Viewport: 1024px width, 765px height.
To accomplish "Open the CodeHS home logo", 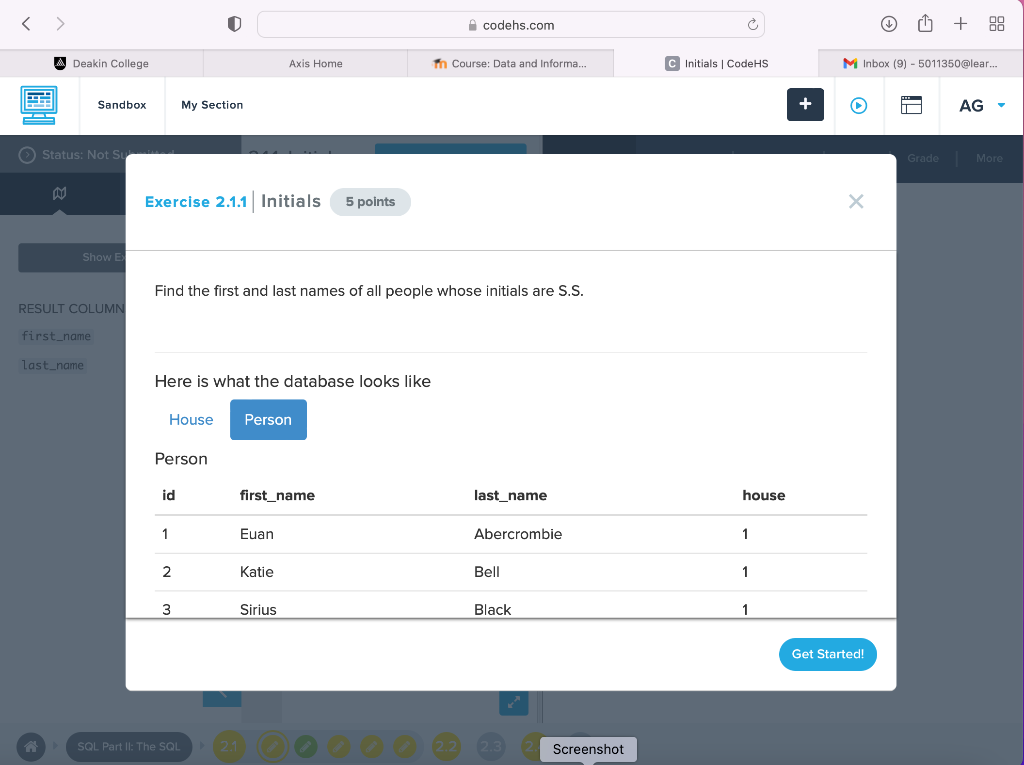I will [39, 105].
